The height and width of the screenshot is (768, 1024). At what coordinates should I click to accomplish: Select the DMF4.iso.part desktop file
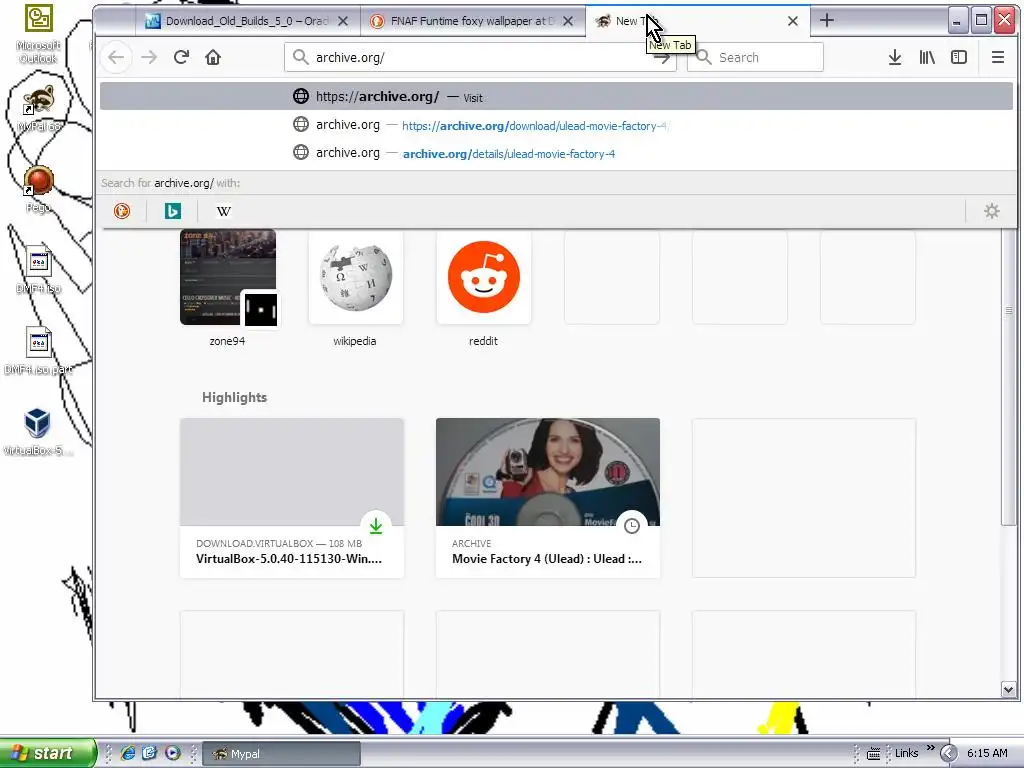39,351
